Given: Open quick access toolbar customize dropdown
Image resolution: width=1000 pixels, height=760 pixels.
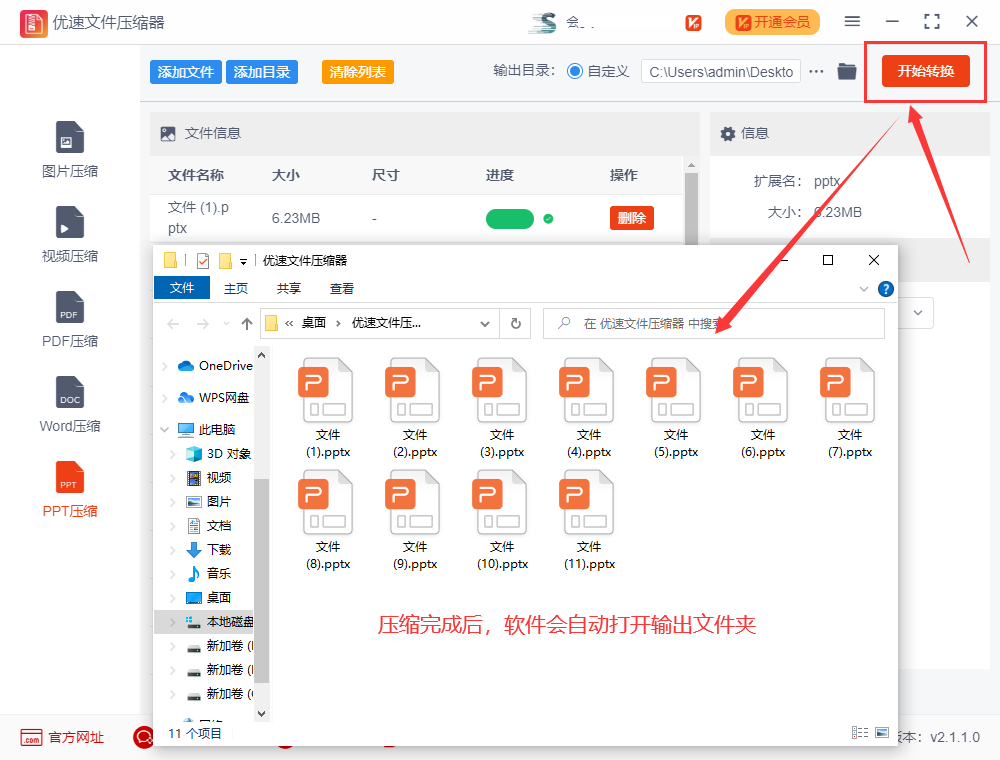Looking at the screenshot, I should [x=243, y=261].
